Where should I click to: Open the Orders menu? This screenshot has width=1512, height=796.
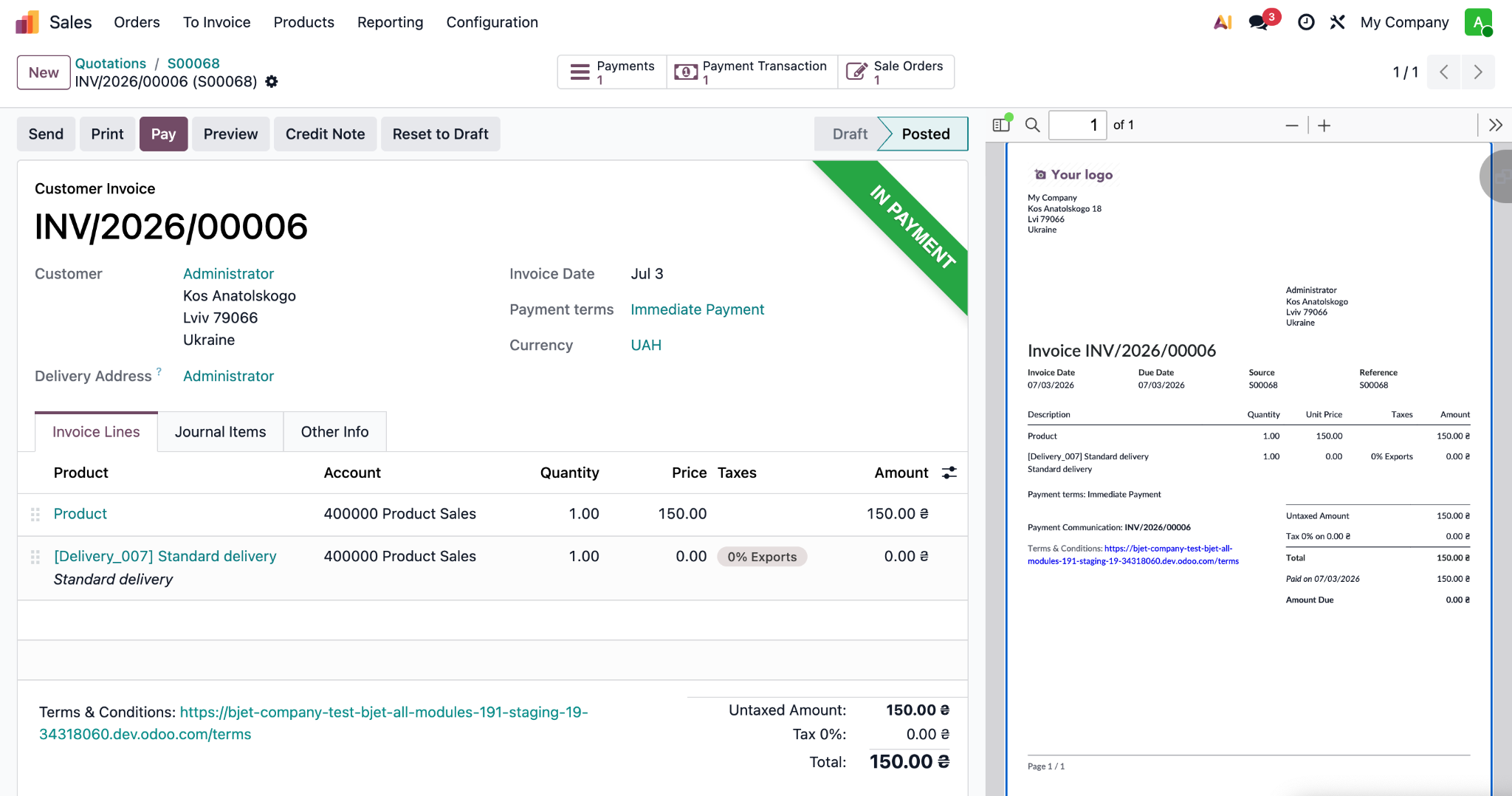(137, 22)
